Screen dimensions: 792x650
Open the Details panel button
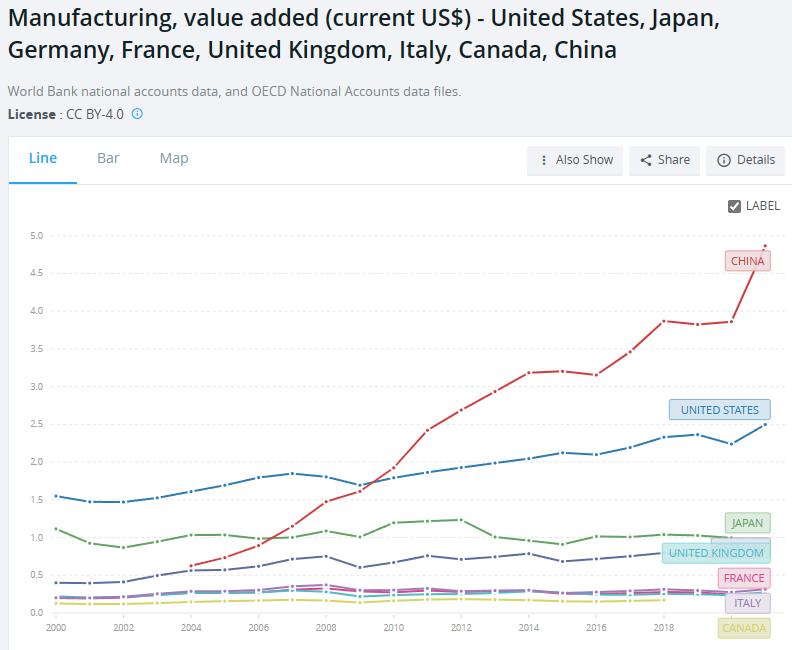(745, 160)
